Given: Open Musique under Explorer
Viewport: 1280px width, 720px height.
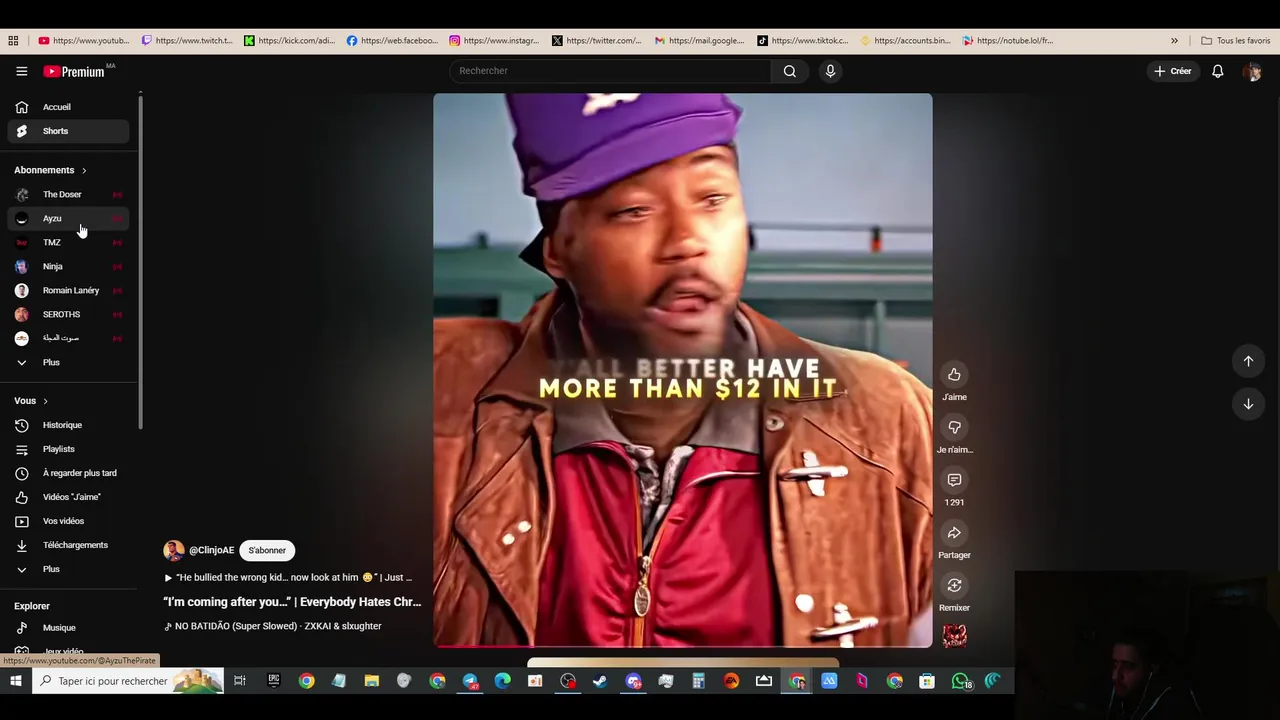Looking at the screenshot, I should point(68,628).
